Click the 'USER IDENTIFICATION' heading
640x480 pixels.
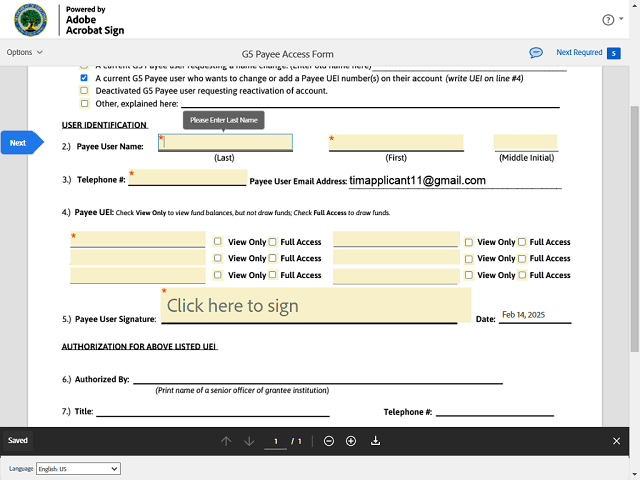click(104, 125)
